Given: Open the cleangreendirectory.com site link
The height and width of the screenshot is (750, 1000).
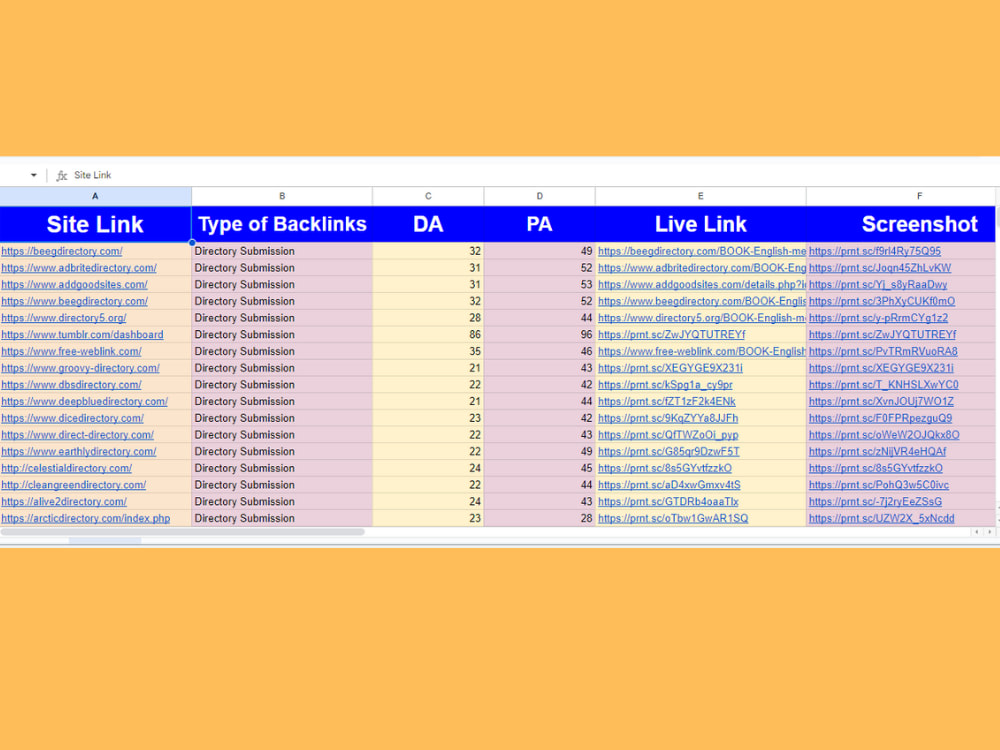Looking at the screenshot, I should [x=74, y=485].
